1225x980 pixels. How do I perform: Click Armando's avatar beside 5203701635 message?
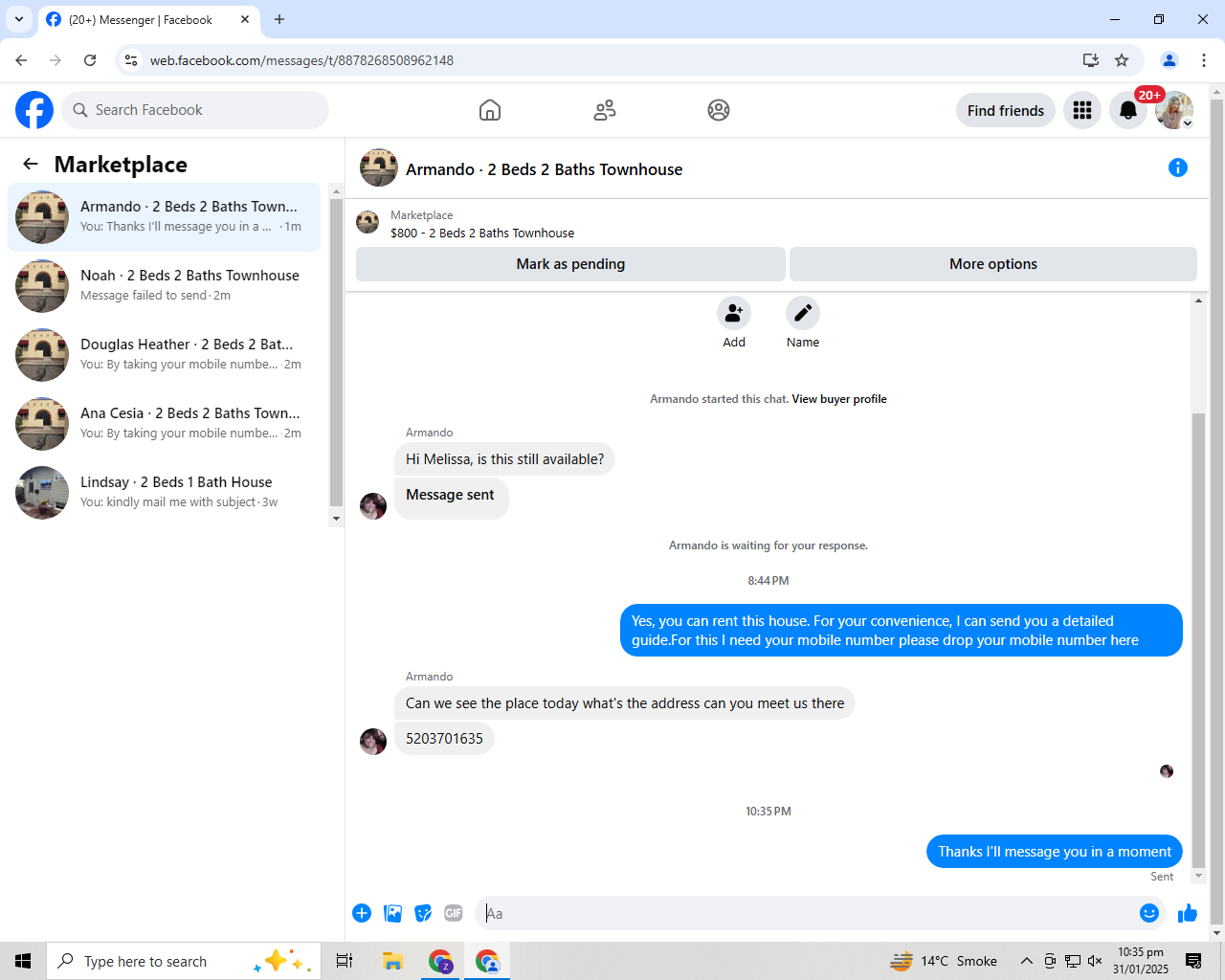(x=373, y=741)
